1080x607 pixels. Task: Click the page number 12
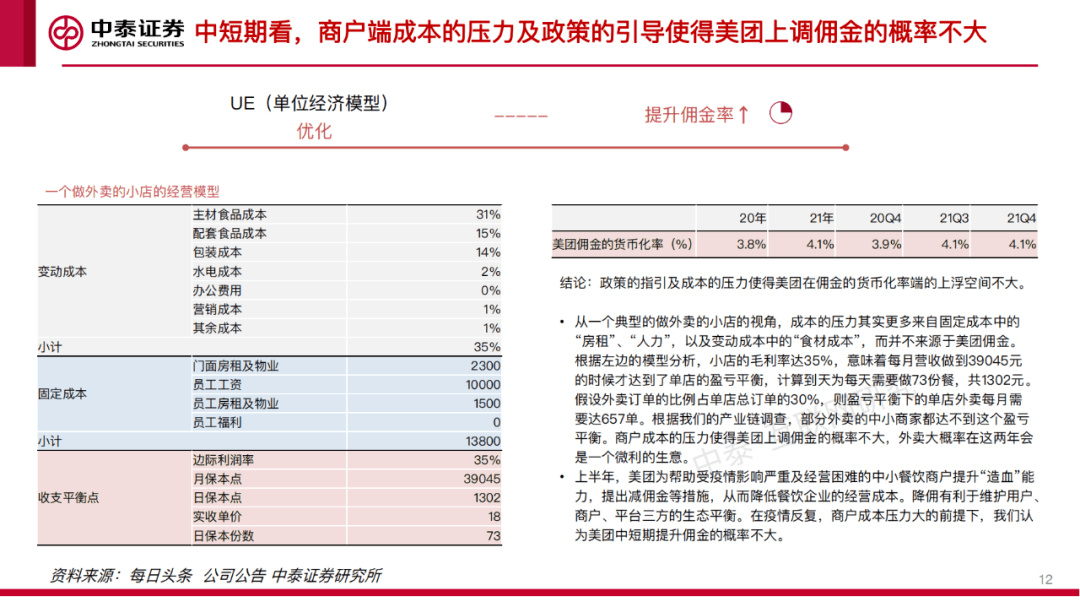coord(1046,579)
